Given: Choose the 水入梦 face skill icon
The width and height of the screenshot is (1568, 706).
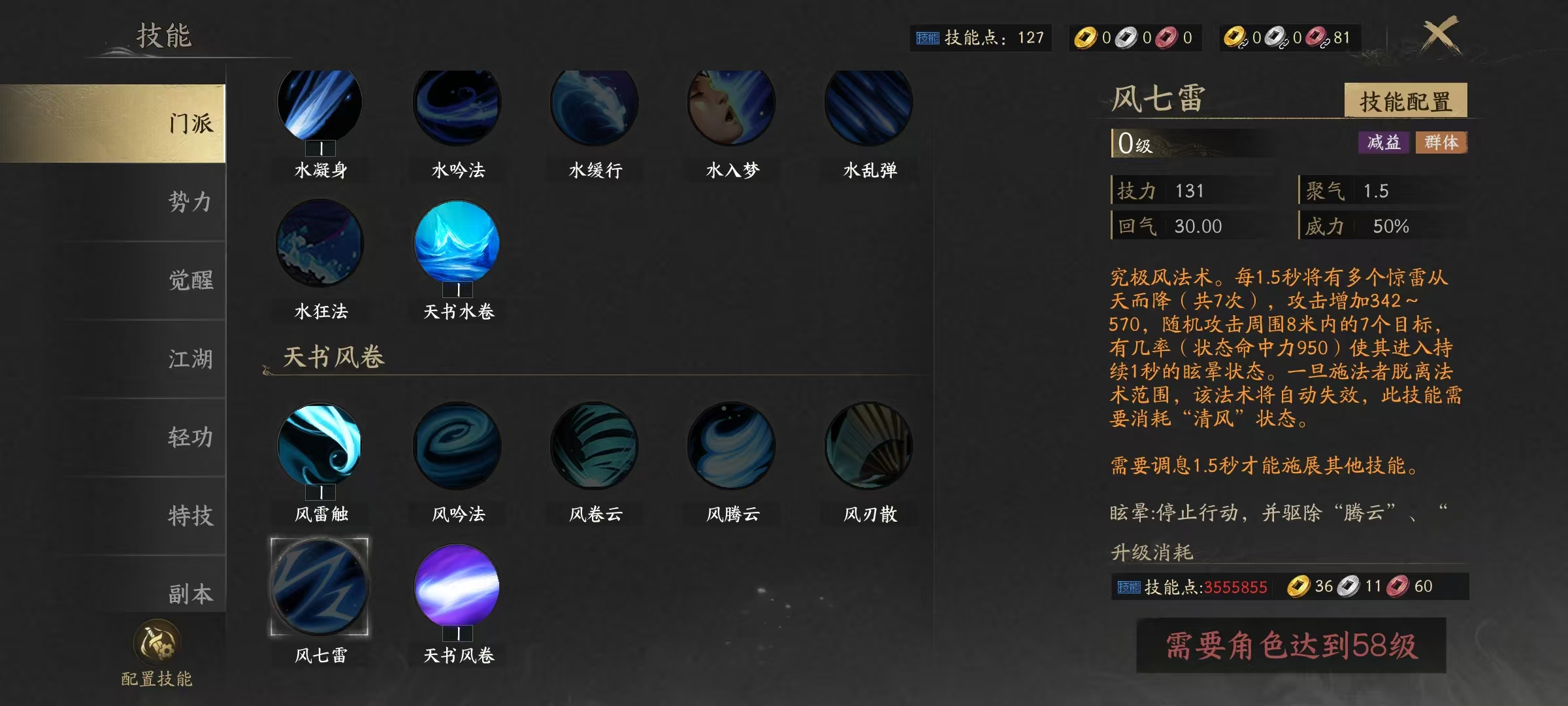Looking at the screenshot, I should [x=732, y=104].
